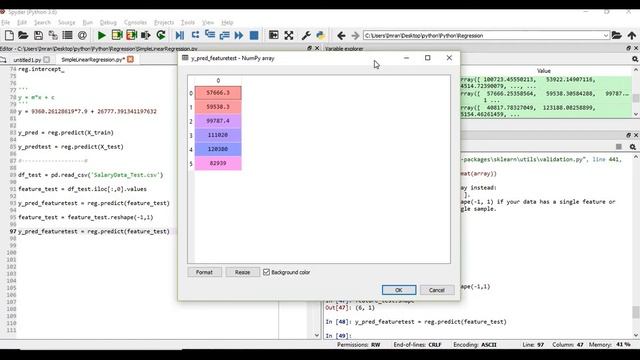Create a new file with the toolbar icon

[x=9, y=36]
